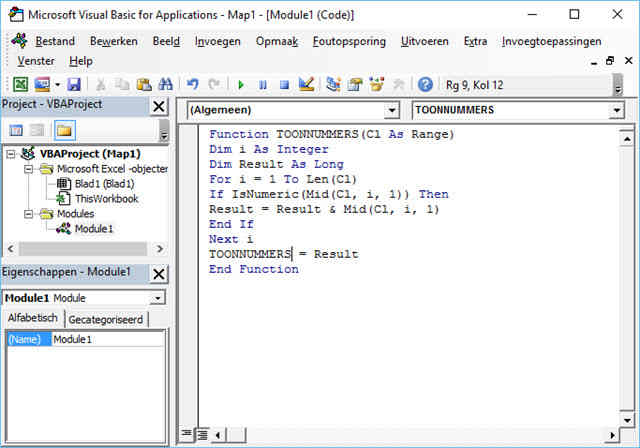Open the Insert object dropdown arrow in the toolbar
640x448 pixels.
[58, 84]
